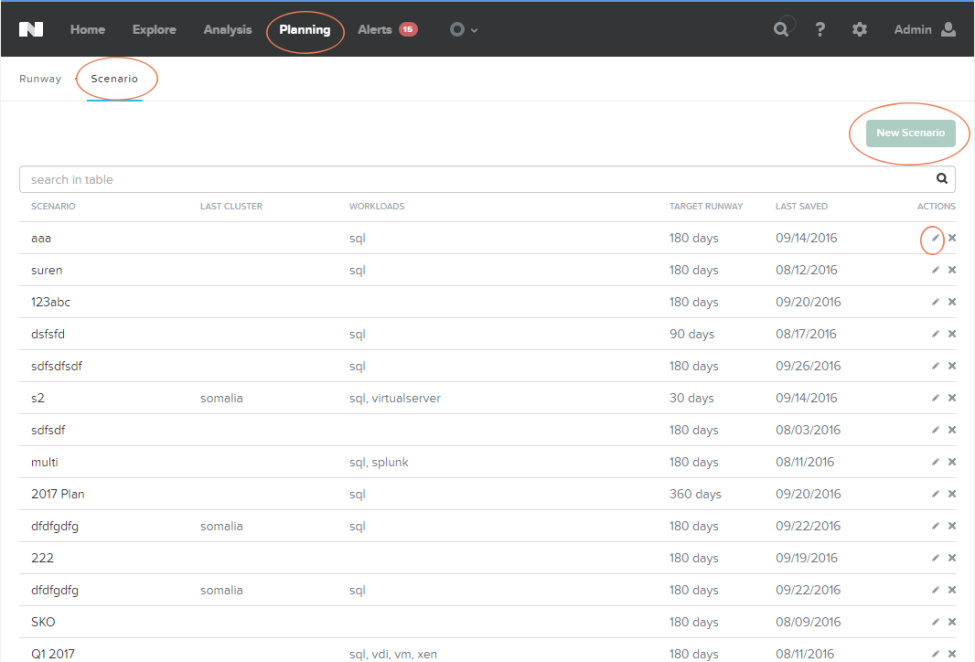
Task: Edit the sdfsdfsdf scenario
Action: 935,366
